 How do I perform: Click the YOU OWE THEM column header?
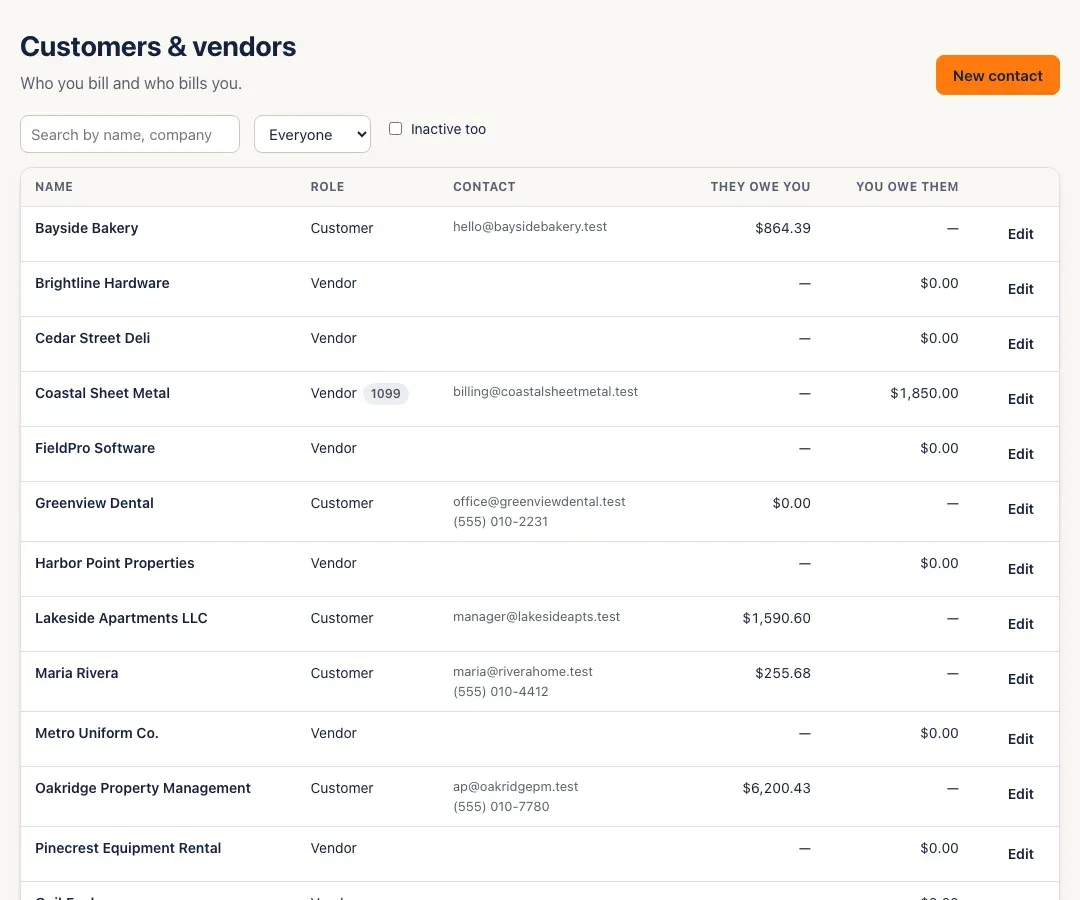click(x=907, y=187)
